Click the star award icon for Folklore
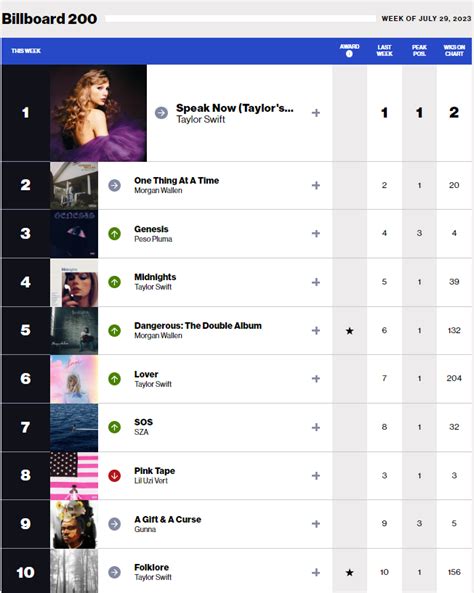474x593 pixels. tap(350, 573)
